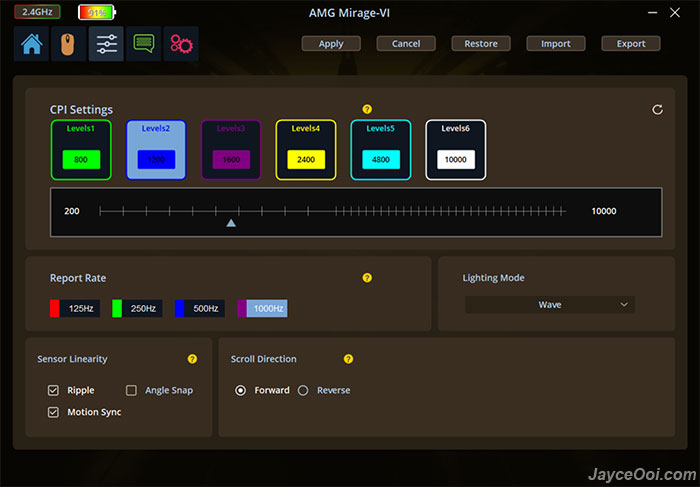Click the slider's 200 minimum label
Viewport: 700px width, 487px height.
click(71, 211)
